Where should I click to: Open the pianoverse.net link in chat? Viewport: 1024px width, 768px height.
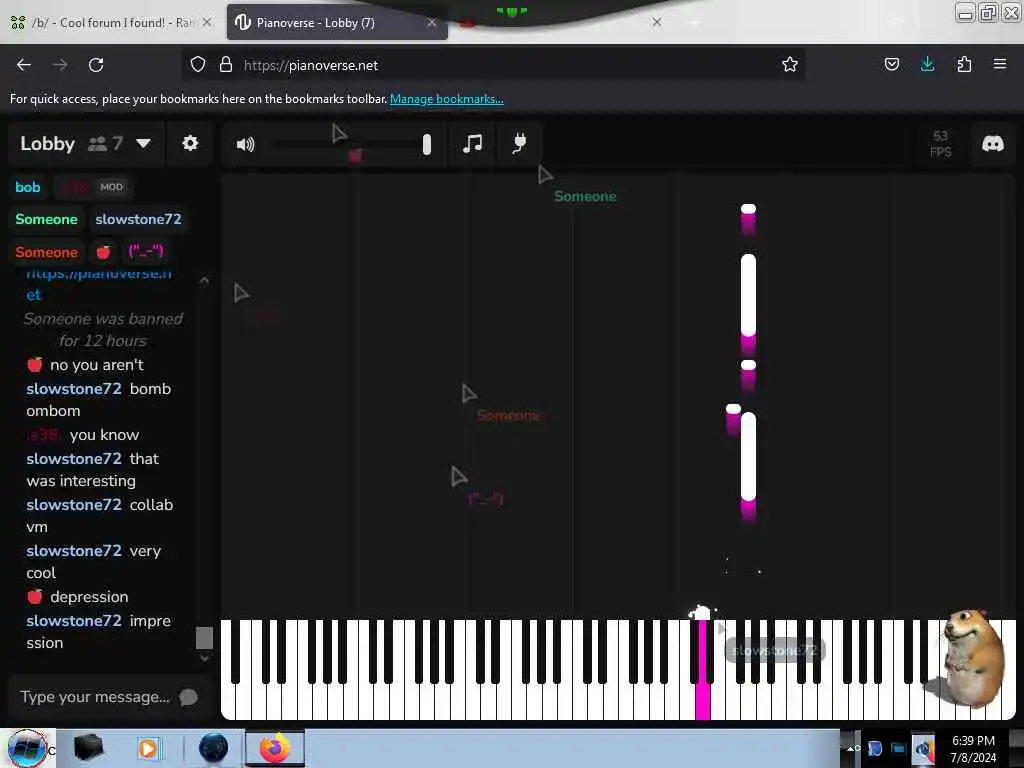coord(98,283)
